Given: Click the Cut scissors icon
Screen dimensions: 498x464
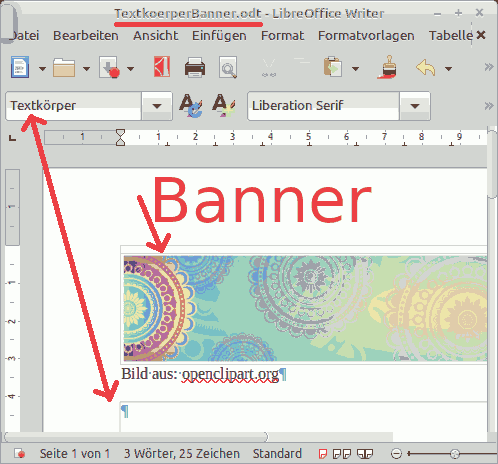Looking at the screenshot, I should pyautogui.click(x=269, y=68).
